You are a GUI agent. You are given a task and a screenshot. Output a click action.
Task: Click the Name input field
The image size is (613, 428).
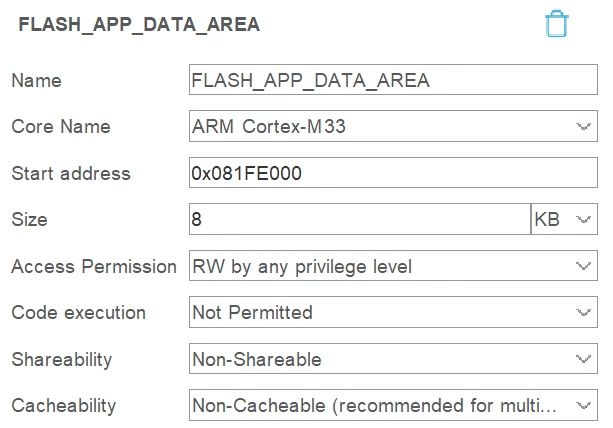click(x=393, y=80)
